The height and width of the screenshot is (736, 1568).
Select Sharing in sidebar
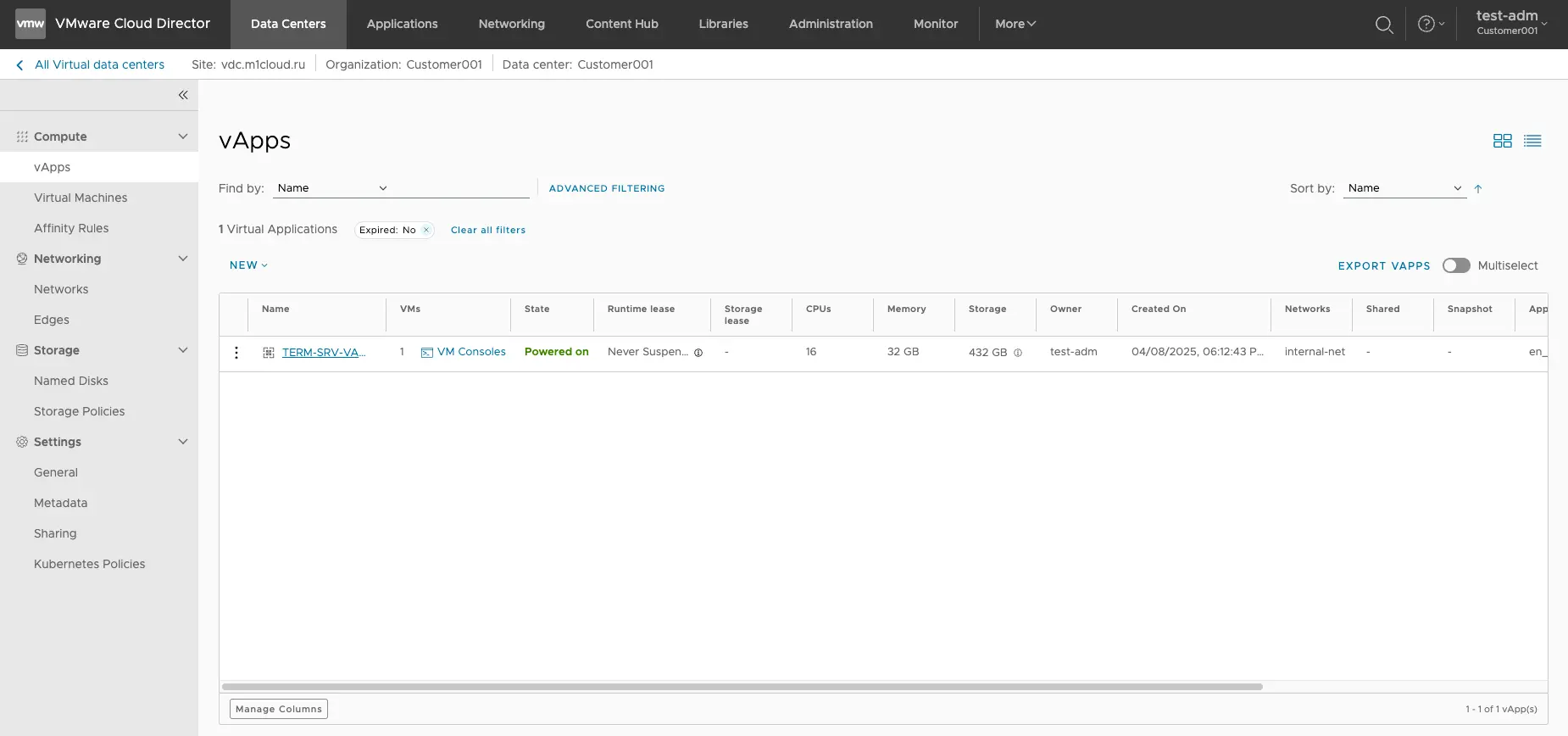coord(55,533)
